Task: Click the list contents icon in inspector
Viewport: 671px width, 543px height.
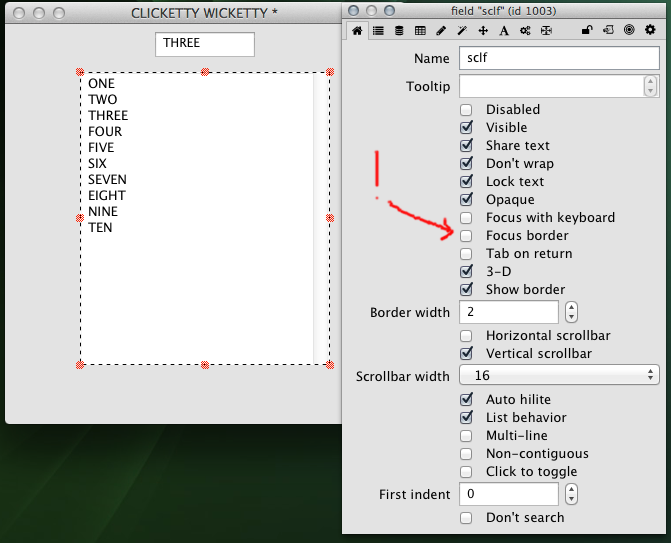Action: click(x=379, y=31)
